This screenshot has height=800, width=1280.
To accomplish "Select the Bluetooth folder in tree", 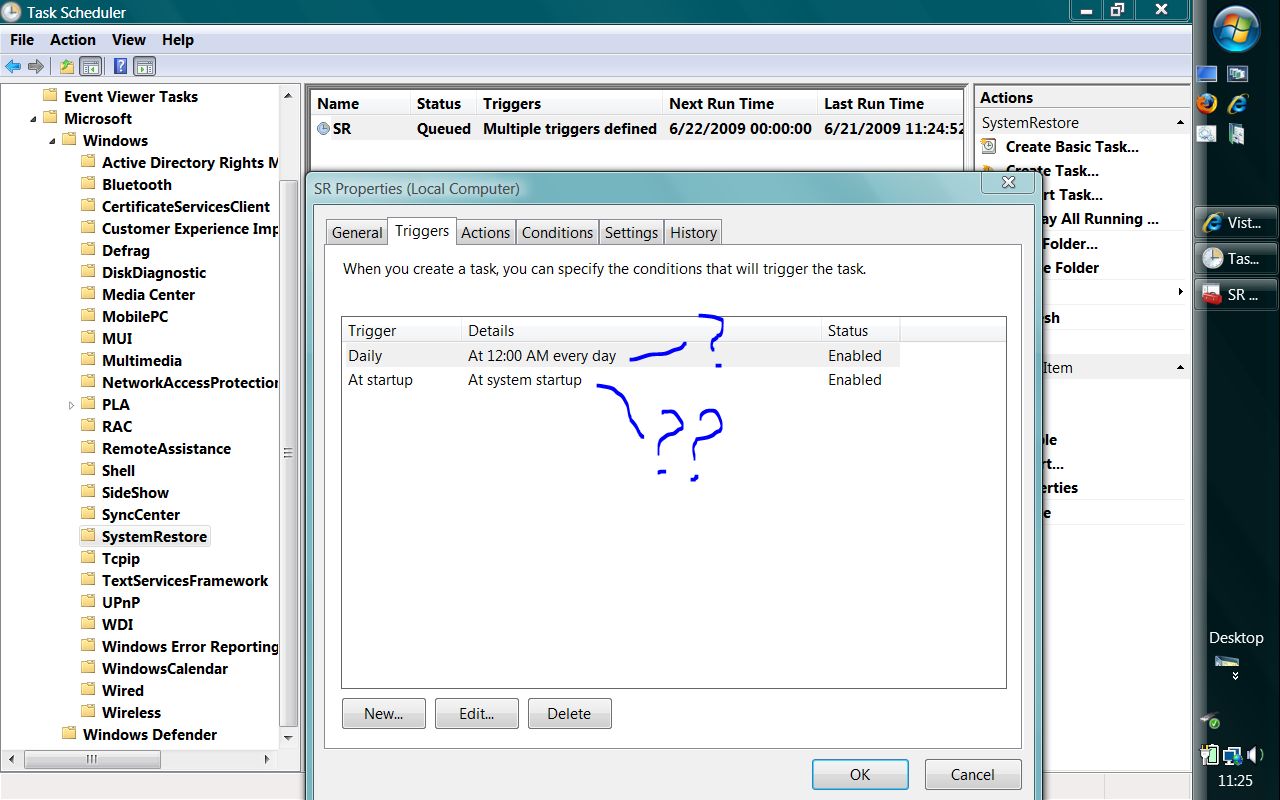I will coord(137,184).
